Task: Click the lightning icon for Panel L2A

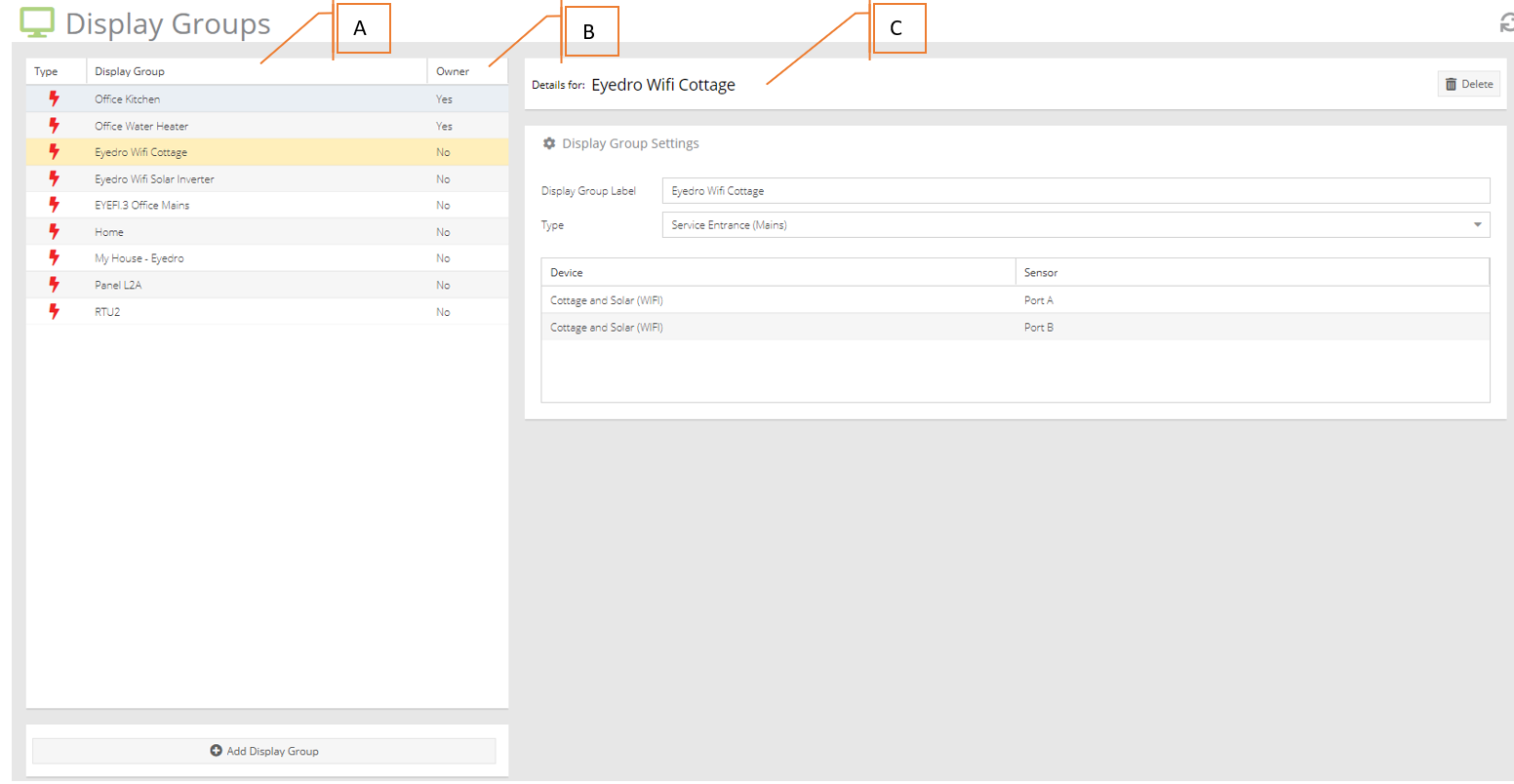Action: coord(54,285)
